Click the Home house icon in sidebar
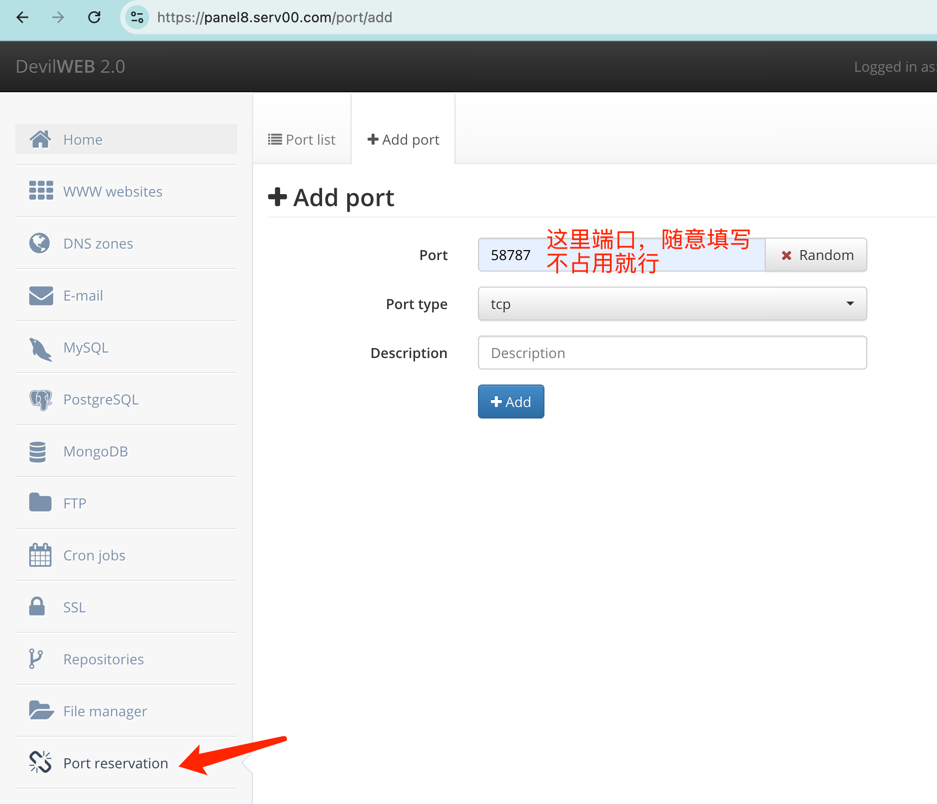The height and width of the screenshot is (804, 937). [x=40, y=139]
